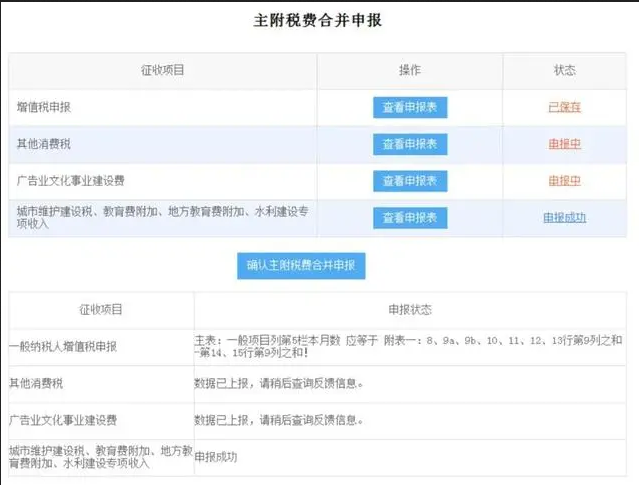The image size is (639, 485).
Task: Click the 状态 column header
Action: point(564,70)
